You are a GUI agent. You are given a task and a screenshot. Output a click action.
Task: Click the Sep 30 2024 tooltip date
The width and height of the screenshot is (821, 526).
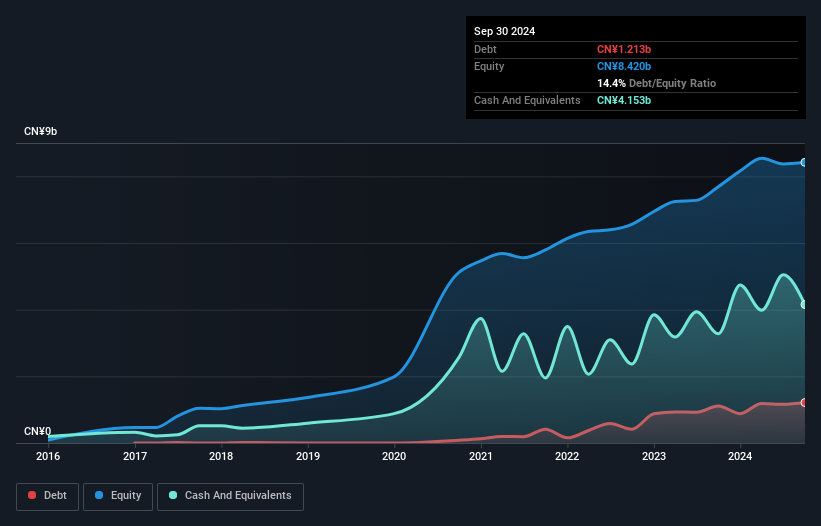coord(504,31)
